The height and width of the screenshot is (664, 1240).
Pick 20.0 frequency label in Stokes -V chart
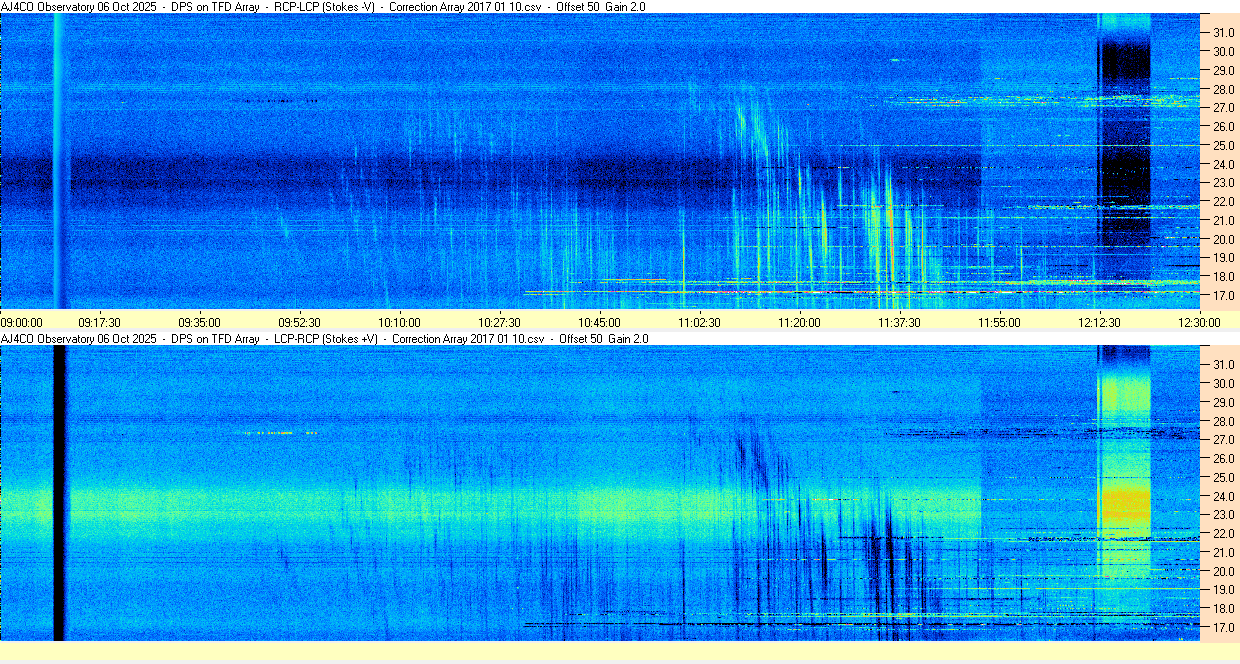coord(1224,239)
